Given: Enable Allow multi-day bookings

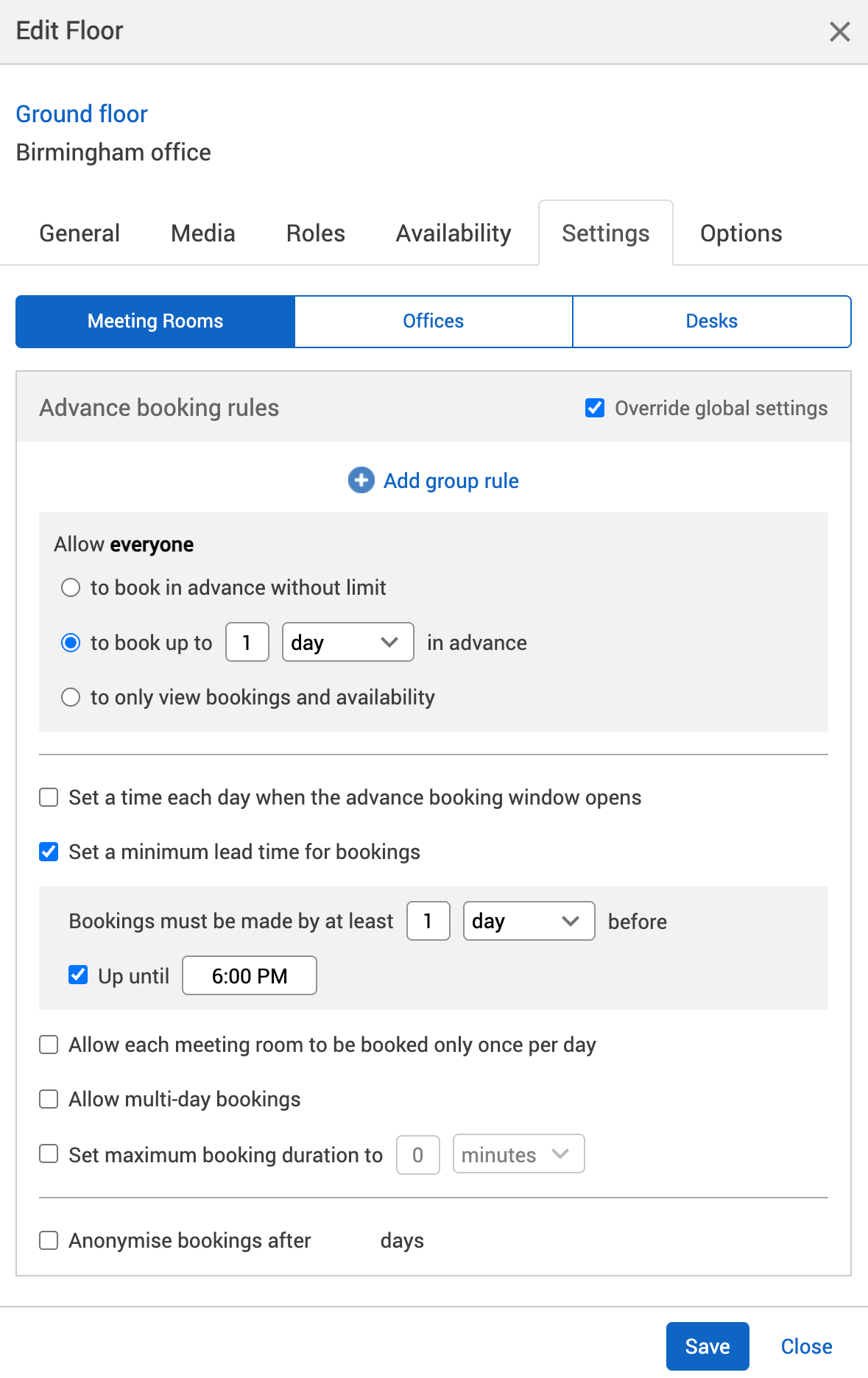Looking at the screenshot, I should click(49, 1099).
